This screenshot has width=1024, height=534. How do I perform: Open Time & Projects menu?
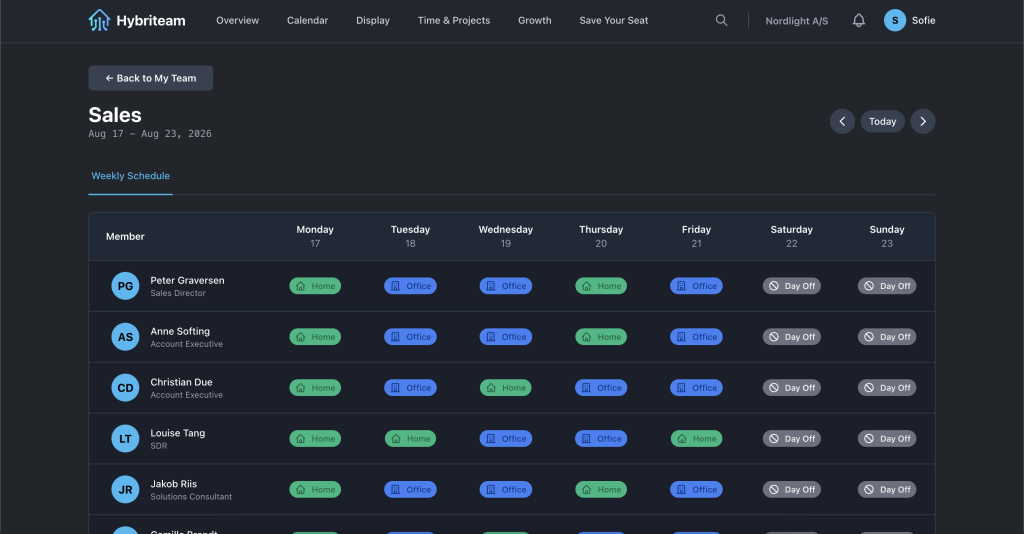coord(454,20)
